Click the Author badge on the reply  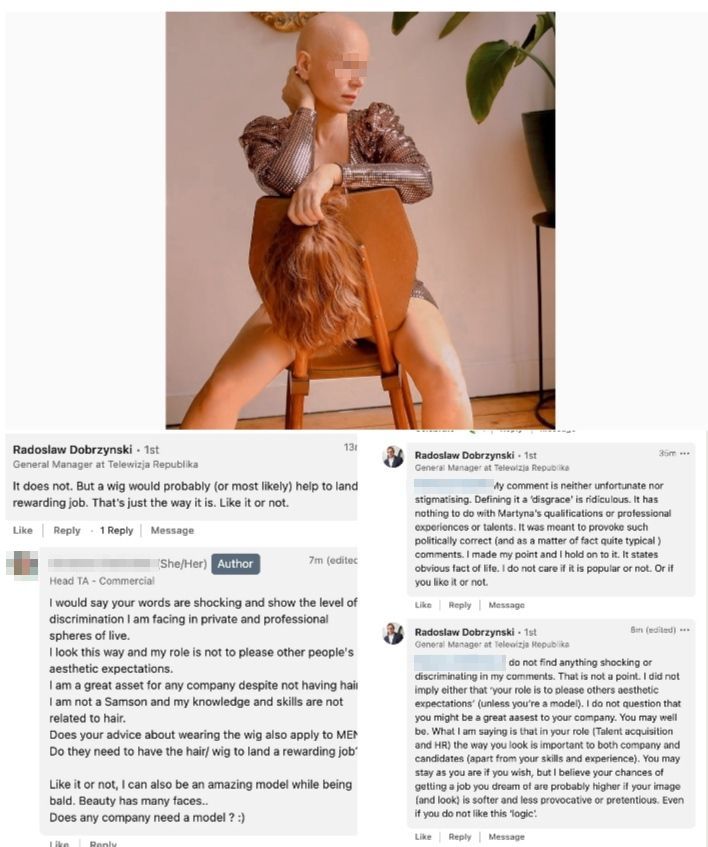235,564
